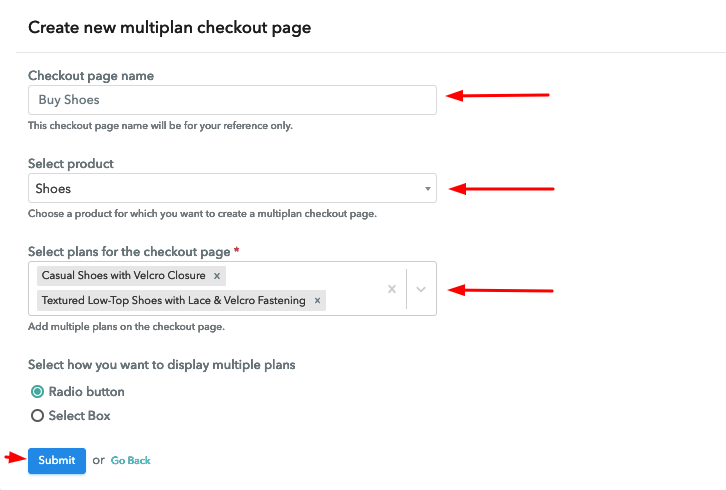Click the "Select product" field label

tap(71, 163)
